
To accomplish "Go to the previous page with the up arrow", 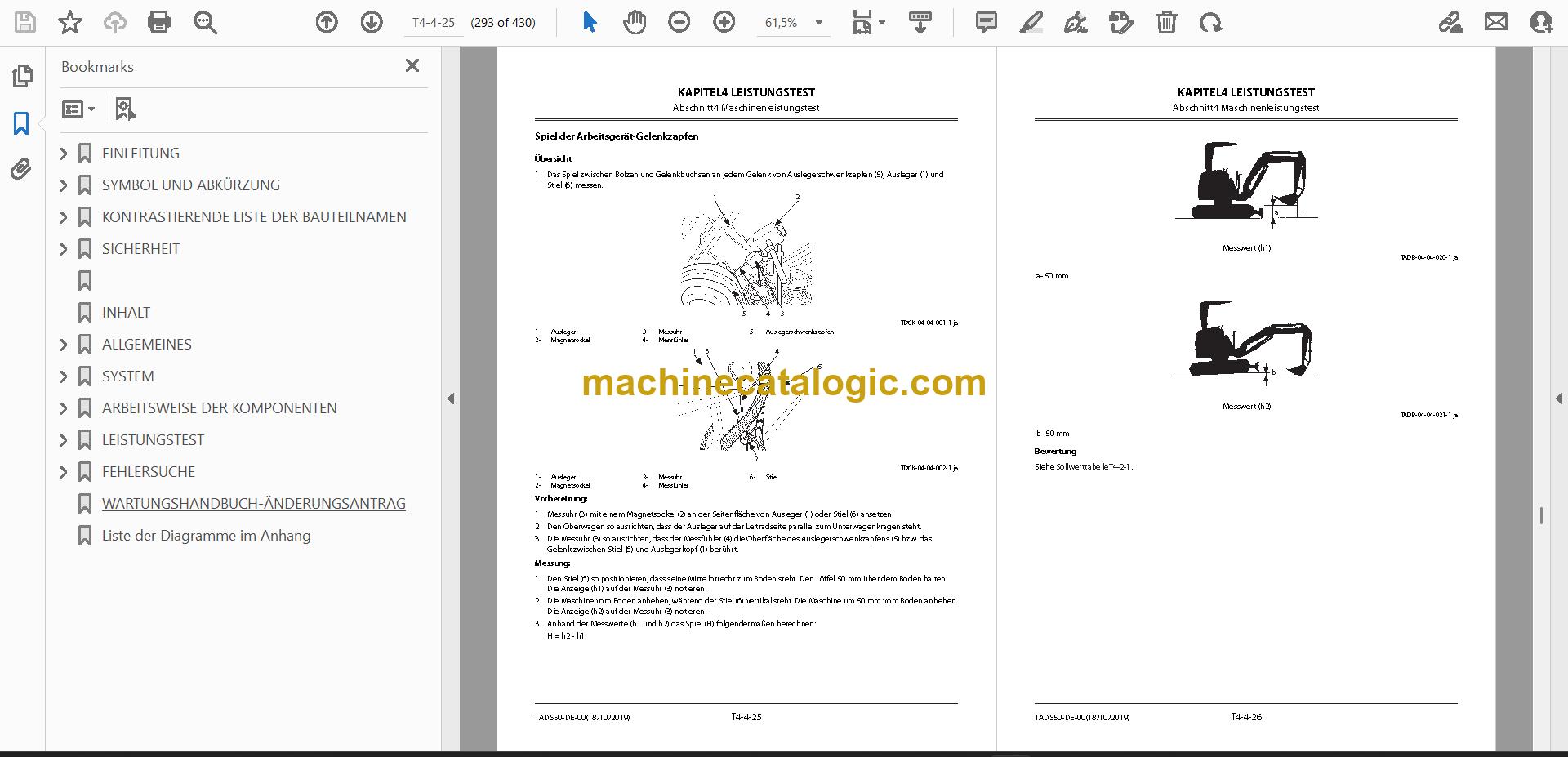I will pos(327,23).
